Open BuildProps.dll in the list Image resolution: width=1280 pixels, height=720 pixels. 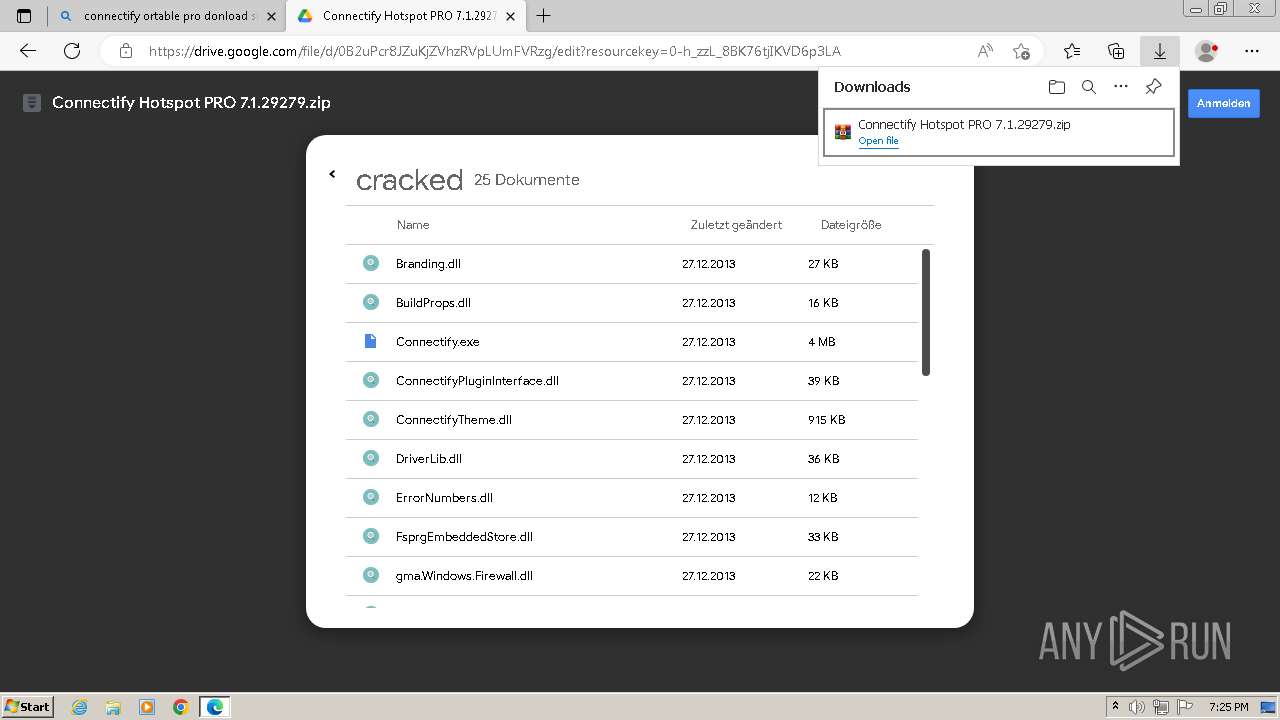tap(631, 303)
